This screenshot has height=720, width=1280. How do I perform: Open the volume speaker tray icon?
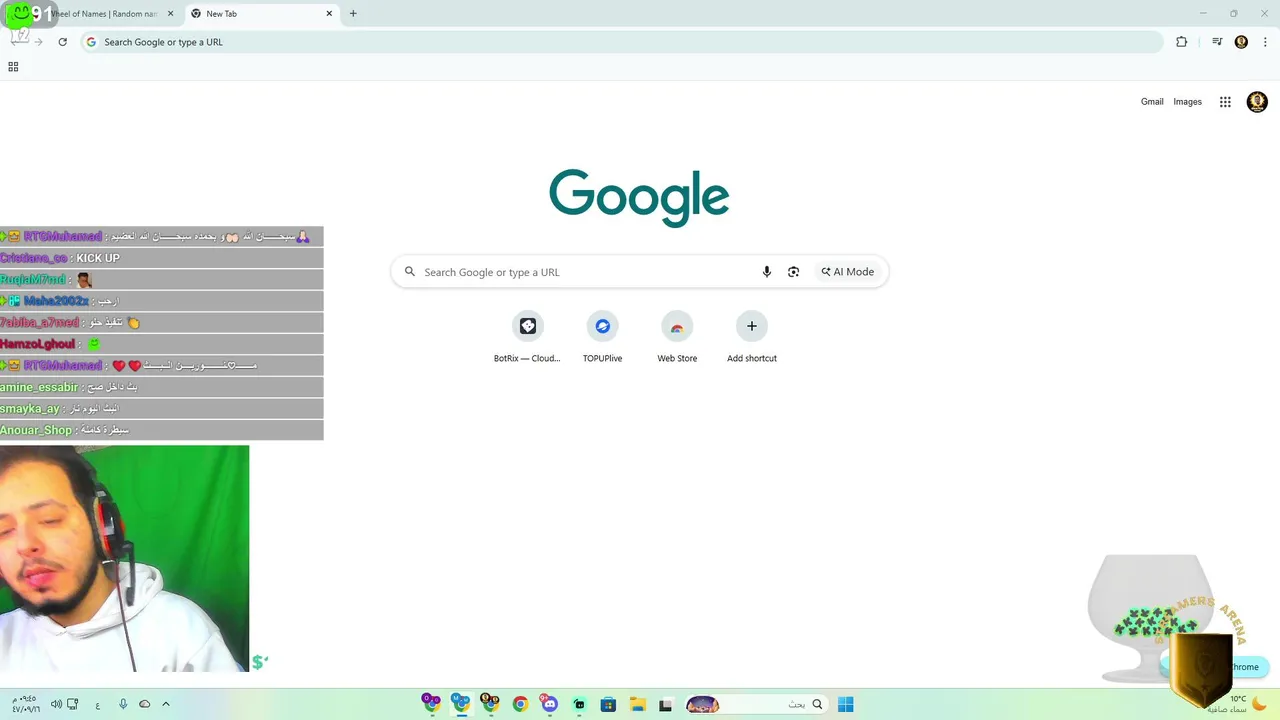56,704
